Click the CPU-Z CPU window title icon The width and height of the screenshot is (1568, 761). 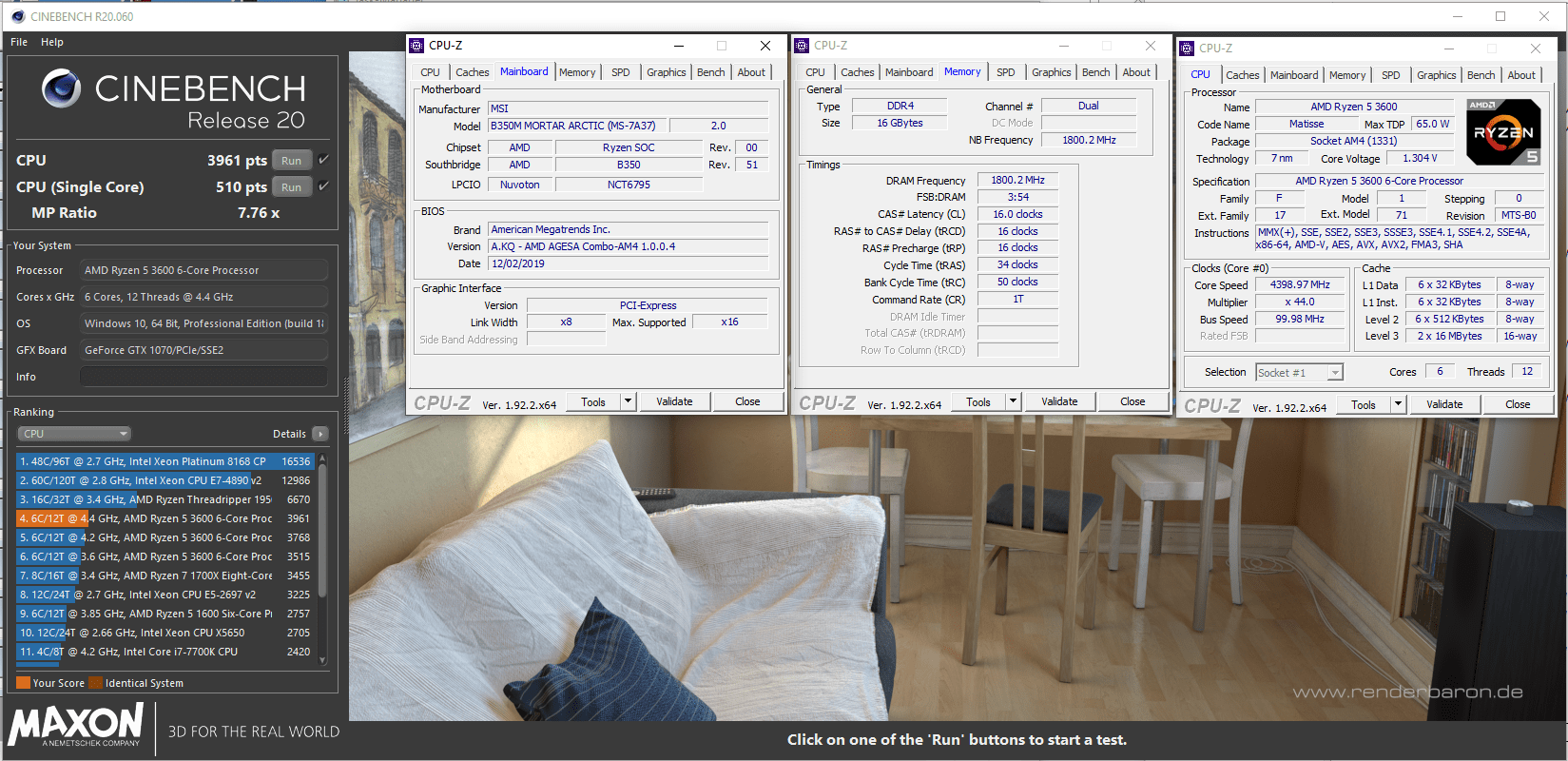[1187, 49]
